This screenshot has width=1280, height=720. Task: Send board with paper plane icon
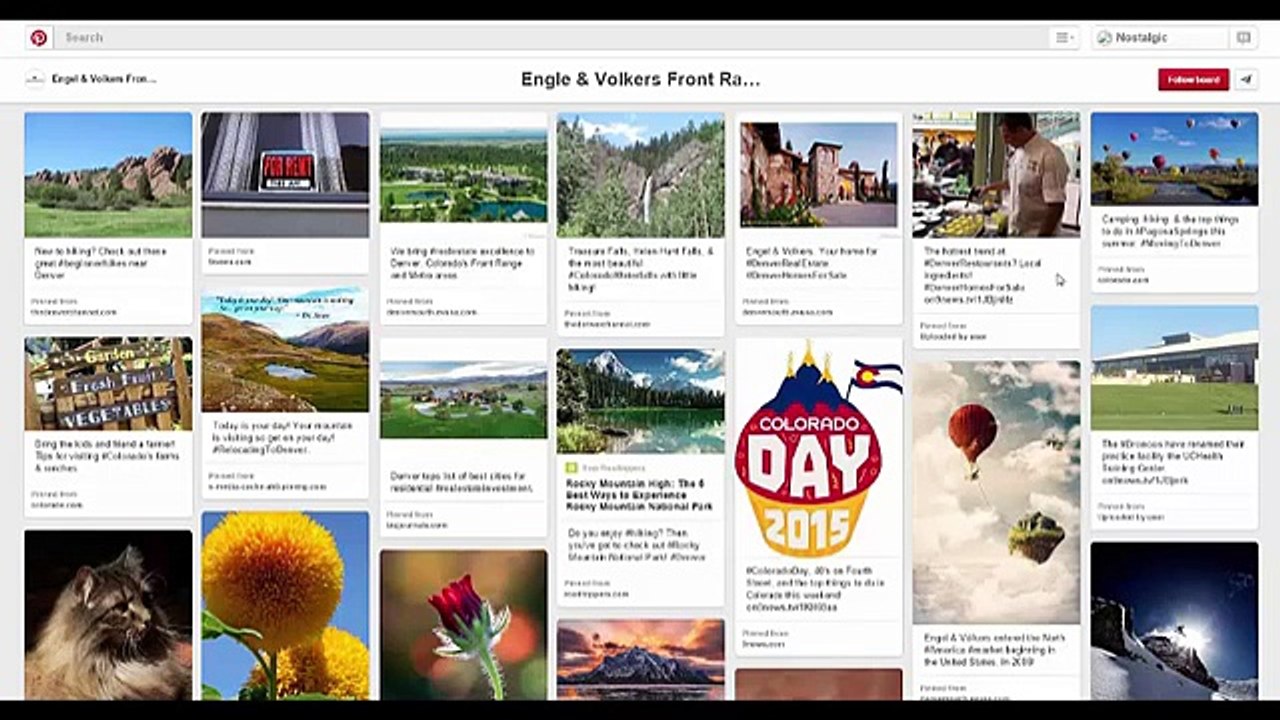[x=1246, y=79]
